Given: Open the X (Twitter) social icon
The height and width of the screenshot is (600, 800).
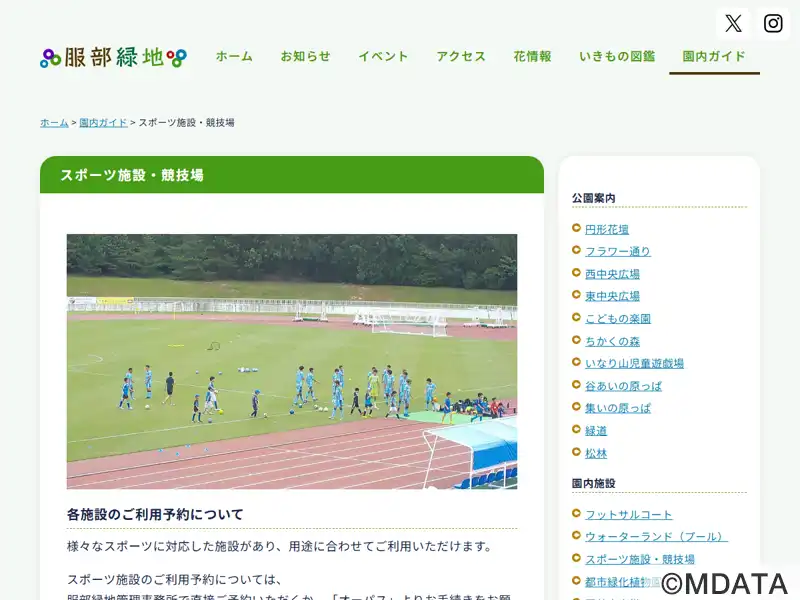Looking at the screenshot, I should click(733, 23).
